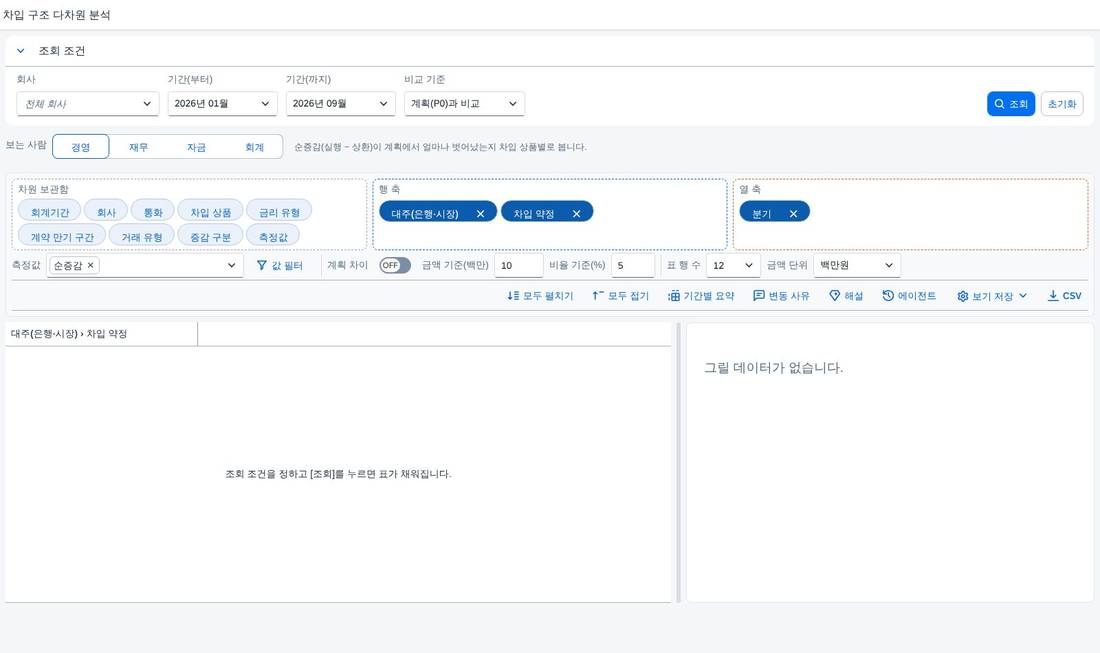1100x653 pixels.
Task: Click the vertical splitter between table and chart
Action: (678, 462)
